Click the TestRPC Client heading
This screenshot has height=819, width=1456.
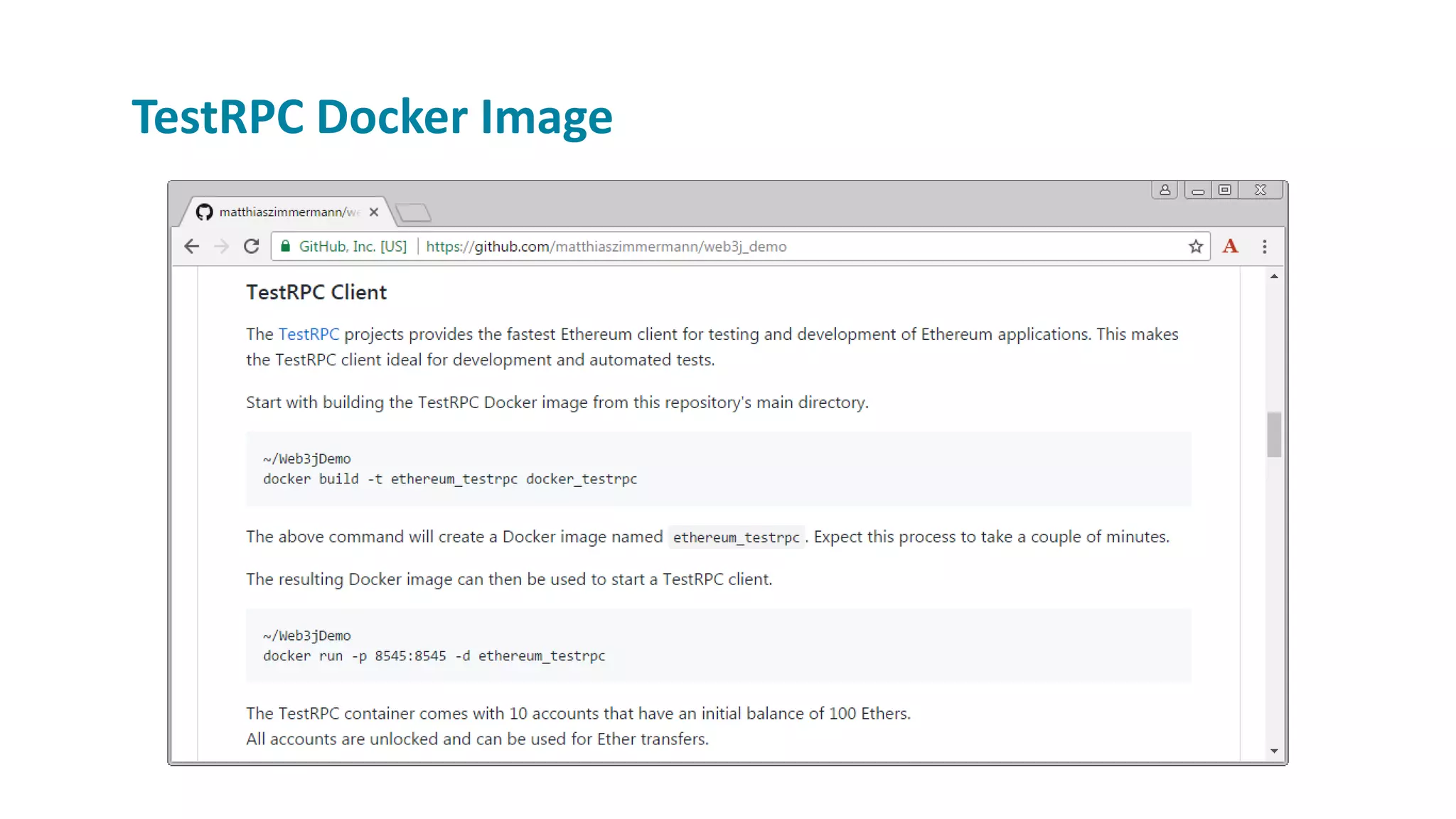click(316, 292)
